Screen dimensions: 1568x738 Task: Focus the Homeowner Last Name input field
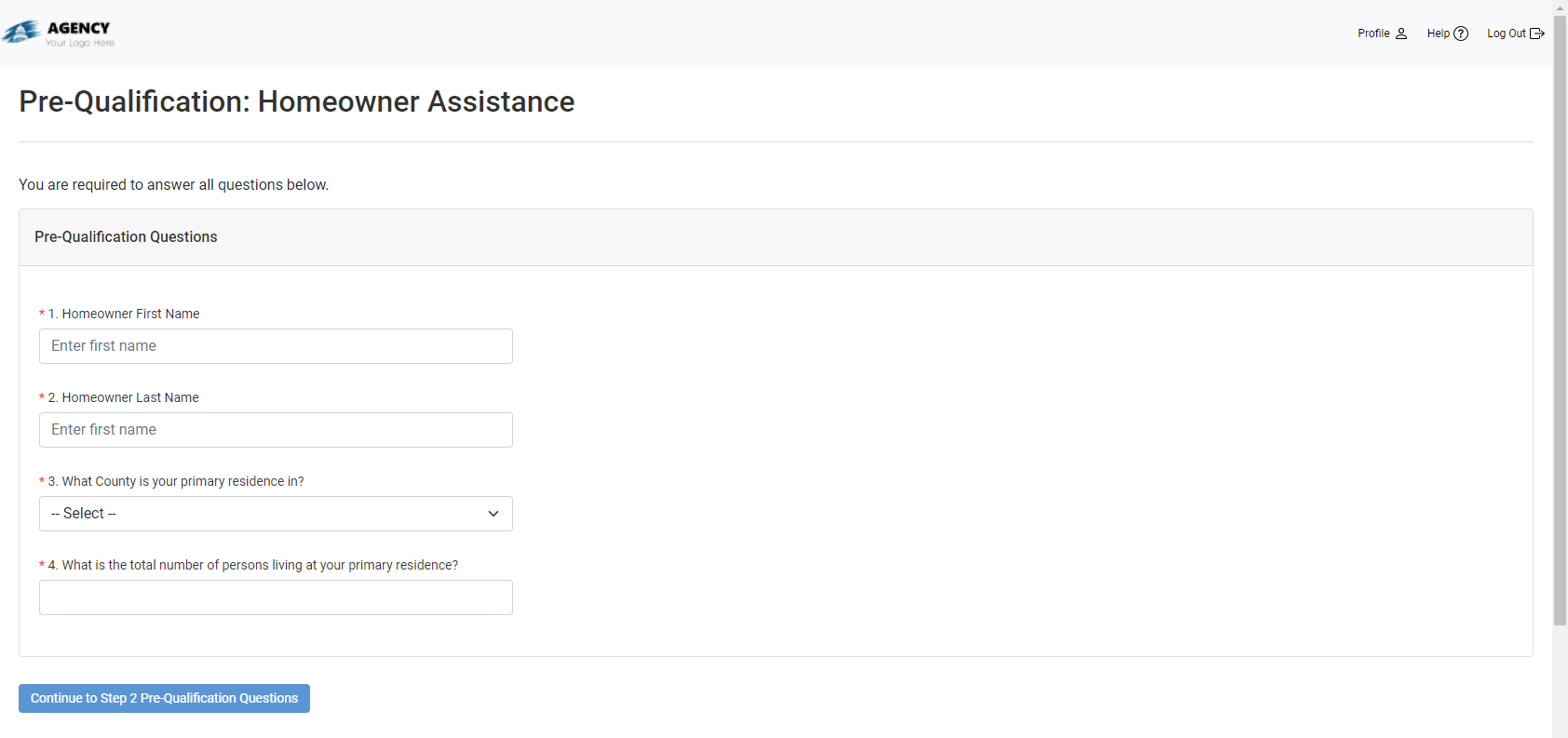tap(276, 430)
